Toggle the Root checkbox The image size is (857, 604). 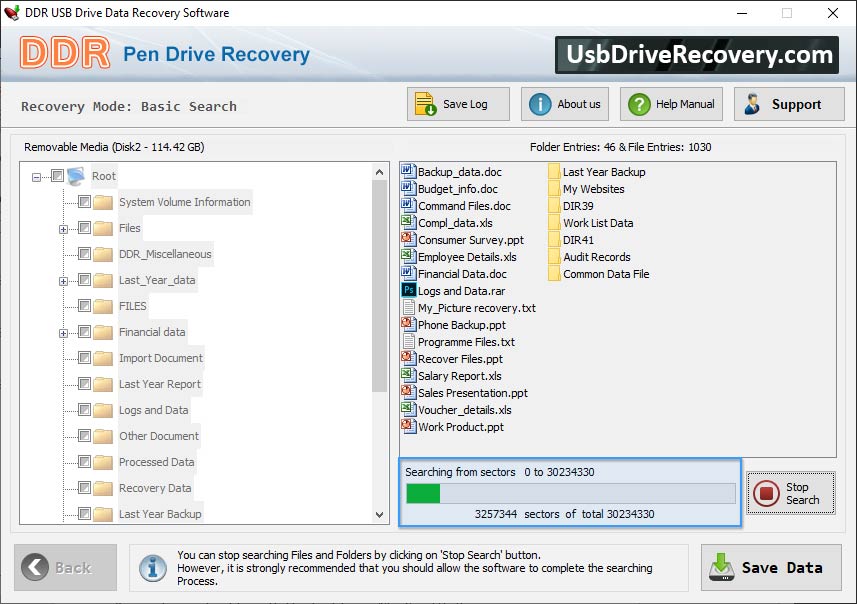pos(57,175)
